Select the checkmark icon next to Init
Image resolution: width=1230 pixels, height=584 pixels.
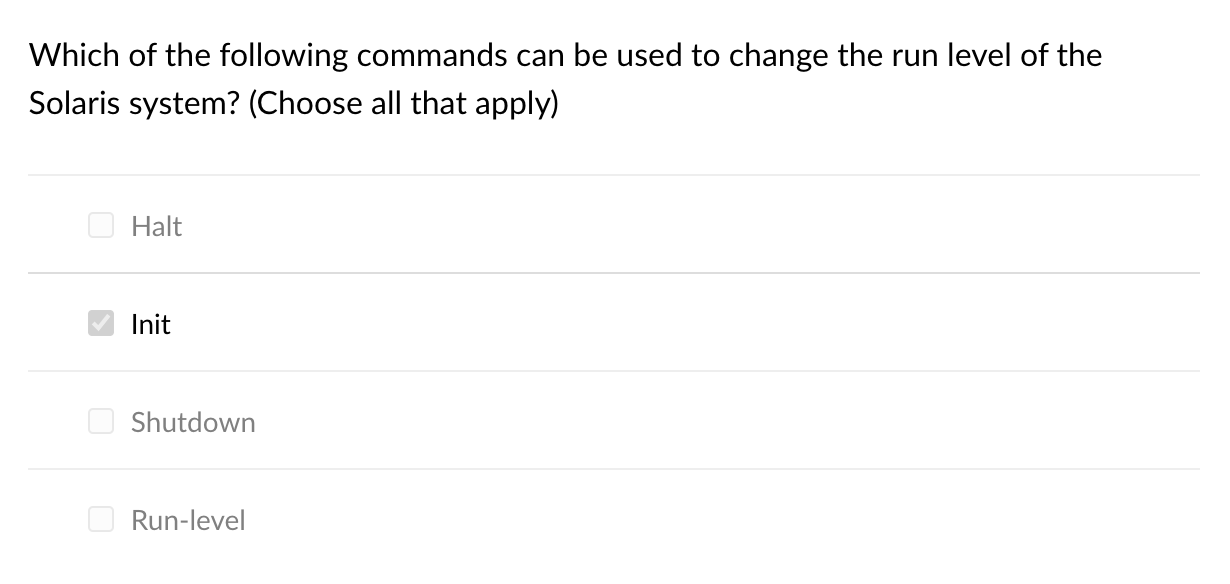(x=101, y=323)
